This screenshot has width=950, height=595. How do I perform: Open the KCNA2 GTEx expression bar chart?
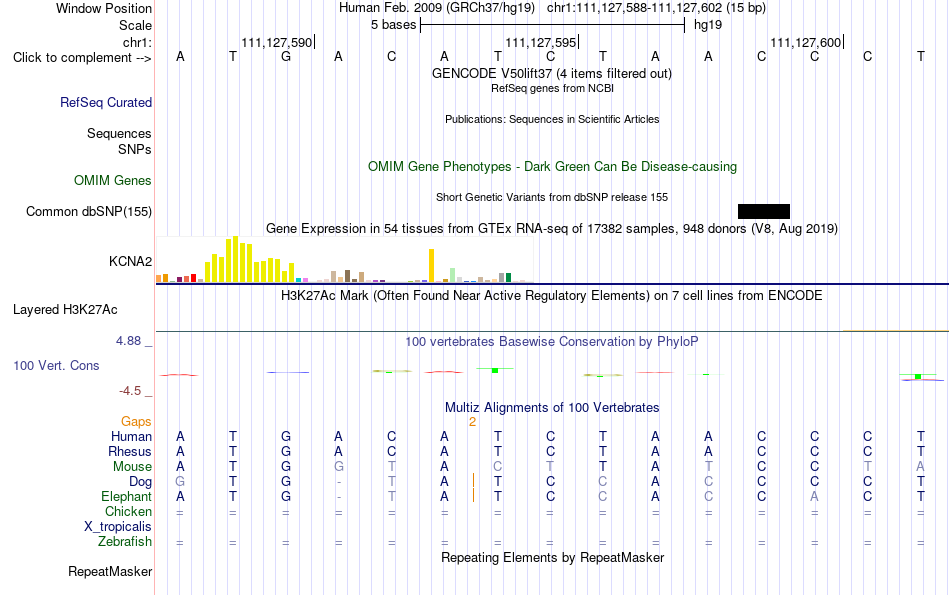click(344, 259)
